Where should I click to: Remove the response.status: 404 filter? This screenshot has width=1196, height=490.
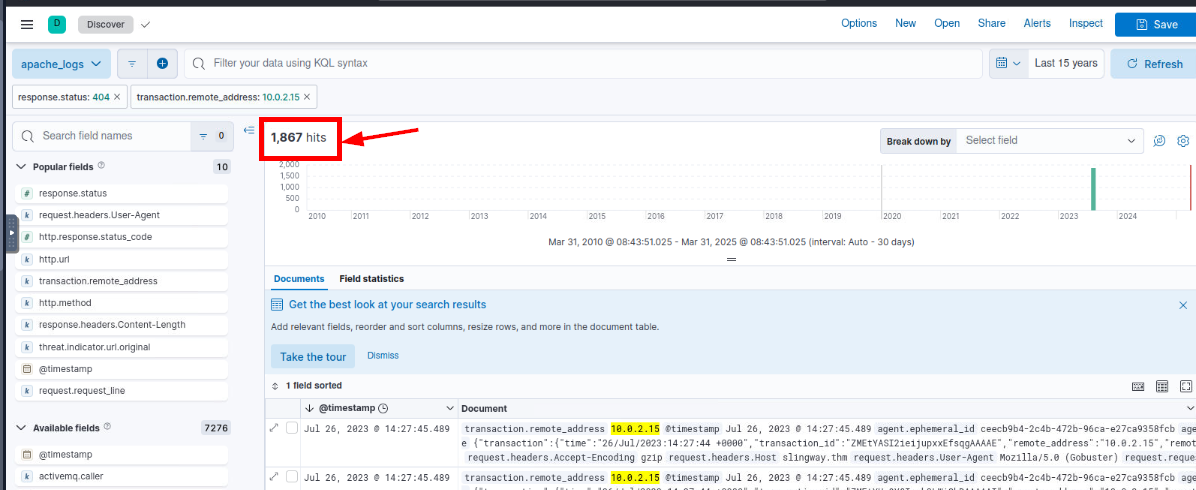pos(117,97)
